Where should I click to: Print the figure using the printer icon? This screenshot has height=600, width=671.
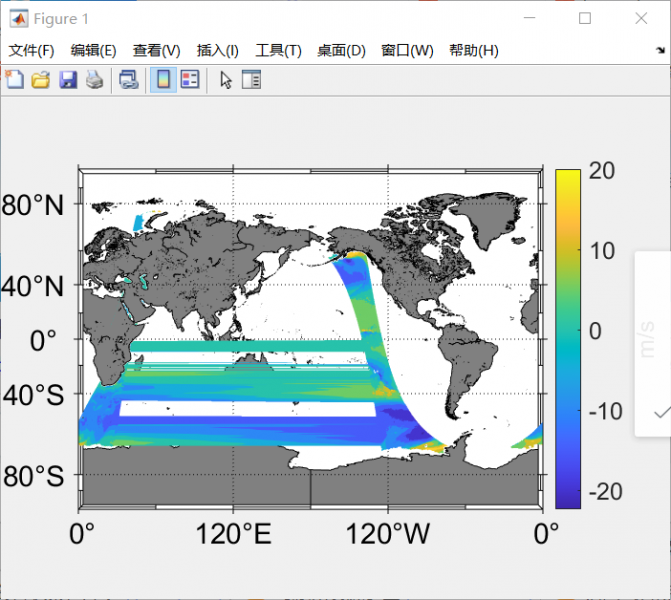(93, 80)
